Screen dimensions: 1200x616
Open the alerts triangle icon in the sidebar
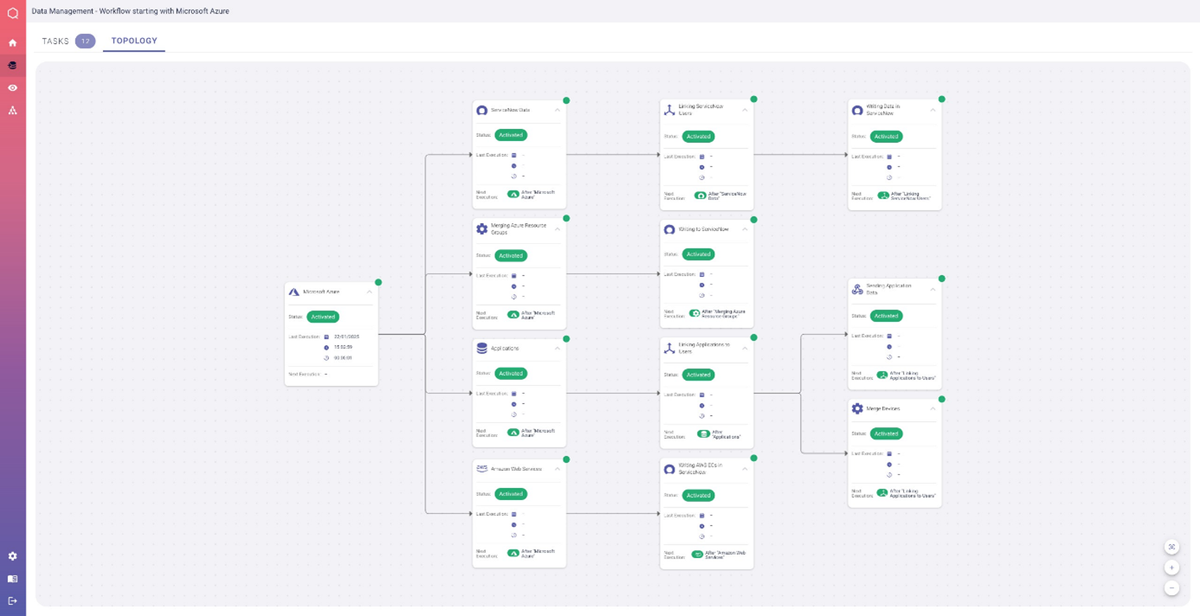11,111
